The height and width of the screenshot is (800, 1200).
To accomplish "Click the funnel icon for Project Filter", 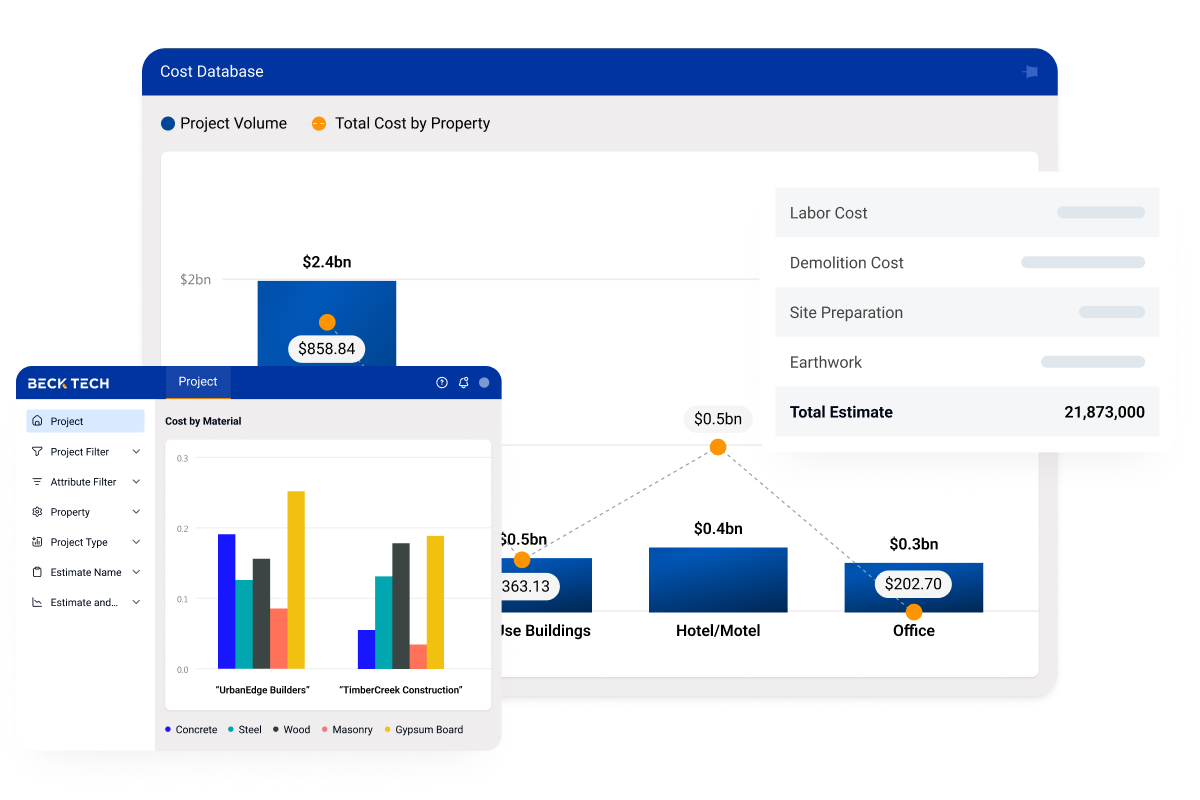I will click(37, 451).
